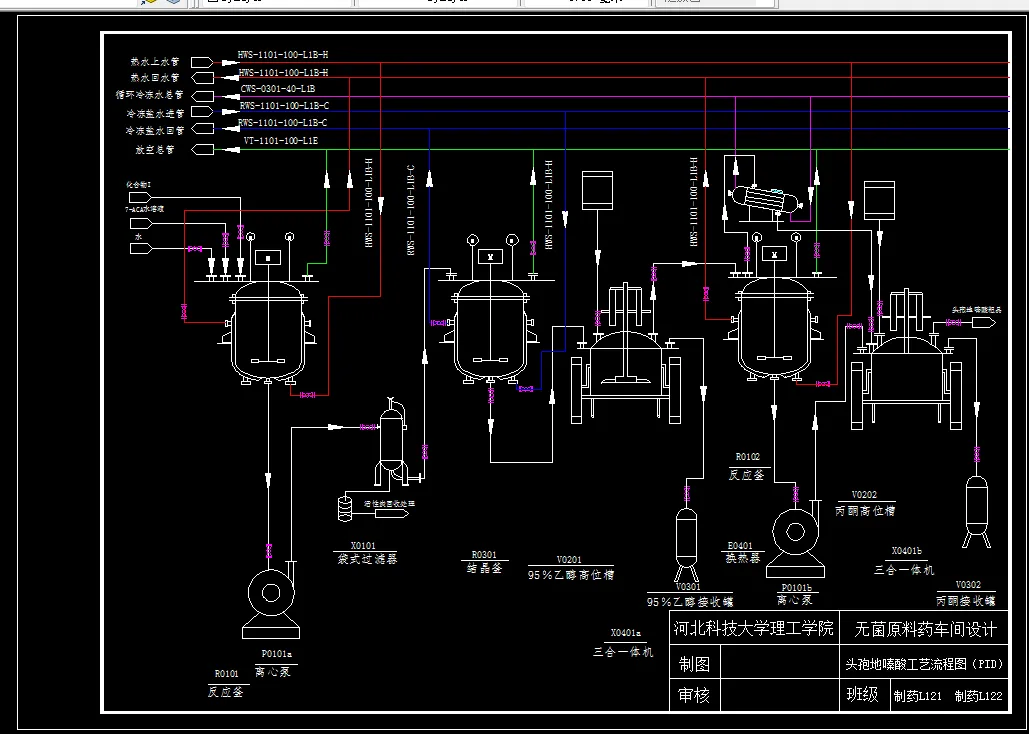This screenshot has height=734, width=1029.
Task: Pick the V0301 ethanol receiving tank symbol
Action: pyautogui.click(x=686, y=545)
